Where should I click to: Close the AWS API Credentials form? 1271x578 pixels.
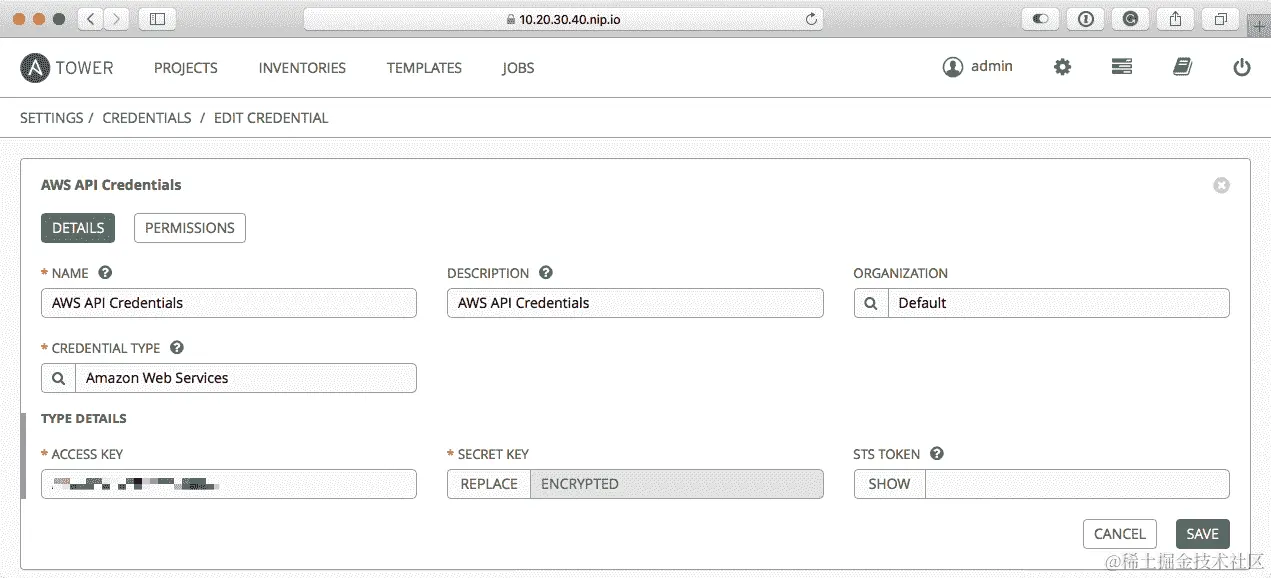tap(1221, 185)
